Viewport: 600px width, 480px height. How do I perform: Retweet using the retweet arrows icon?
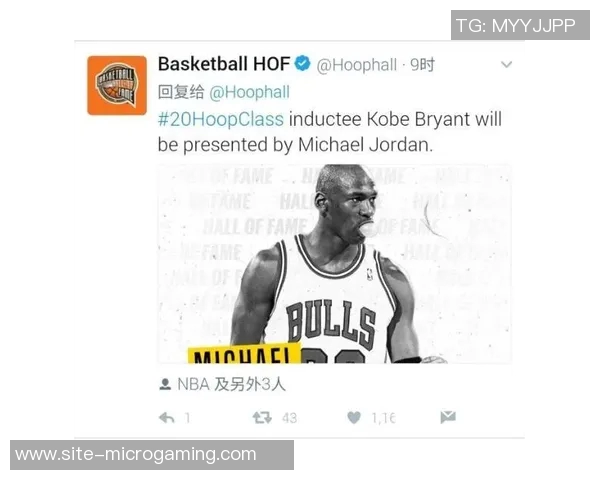(x=262, y=417)
